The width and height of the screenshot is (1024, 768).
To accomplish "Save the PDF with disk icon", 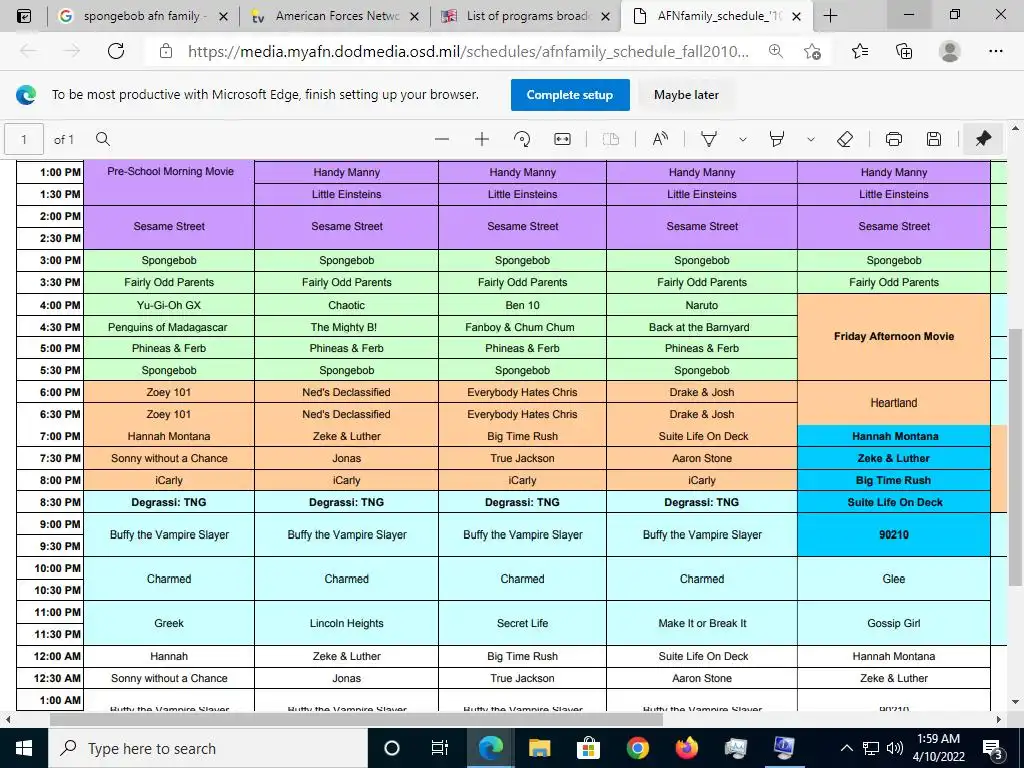I will pos(934,139).
